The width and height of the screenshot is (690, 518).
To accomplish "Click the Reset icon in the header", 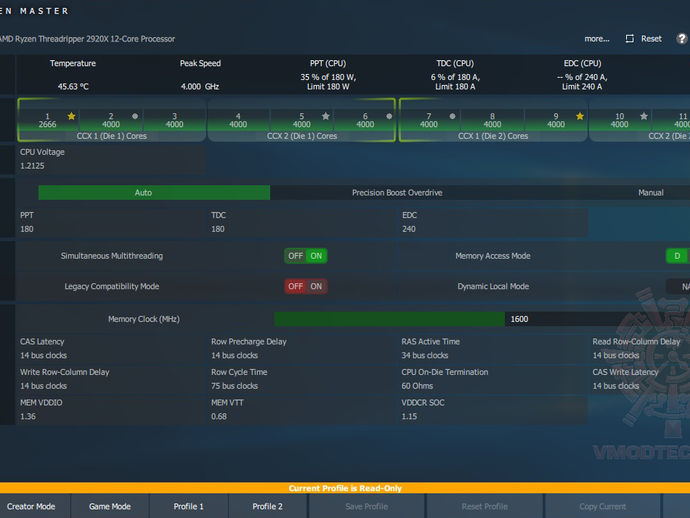I will point(630,39).
